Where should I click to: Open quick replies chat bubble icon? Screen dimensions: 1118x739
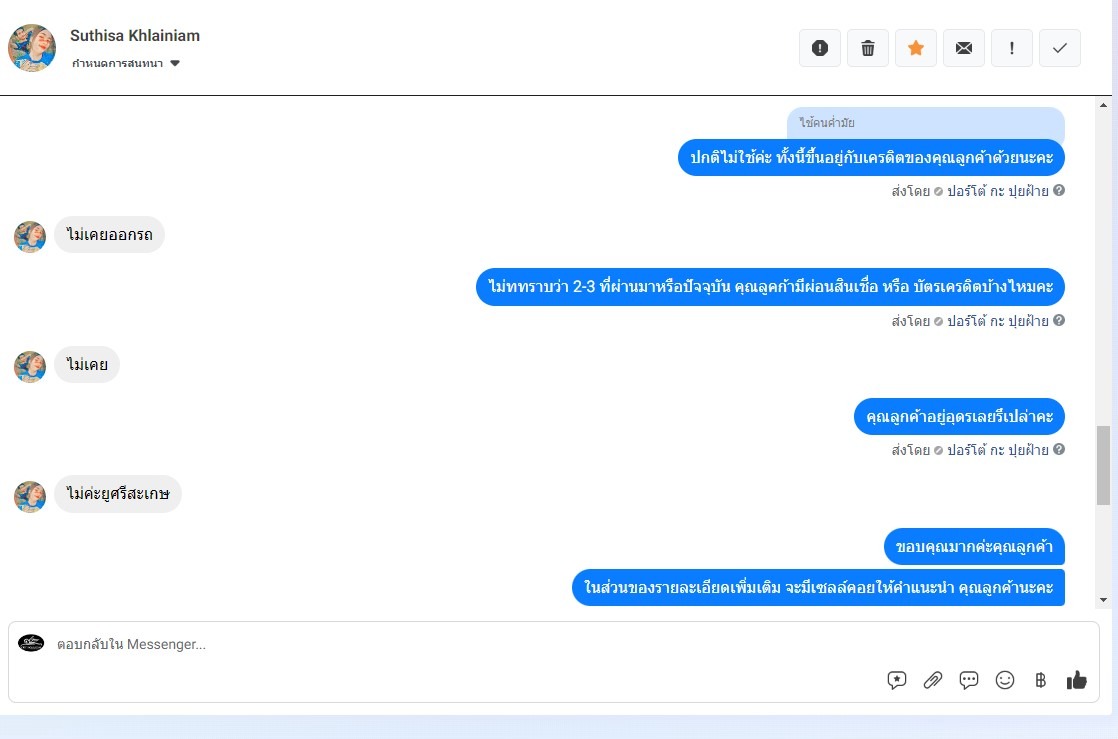(968, 680)
